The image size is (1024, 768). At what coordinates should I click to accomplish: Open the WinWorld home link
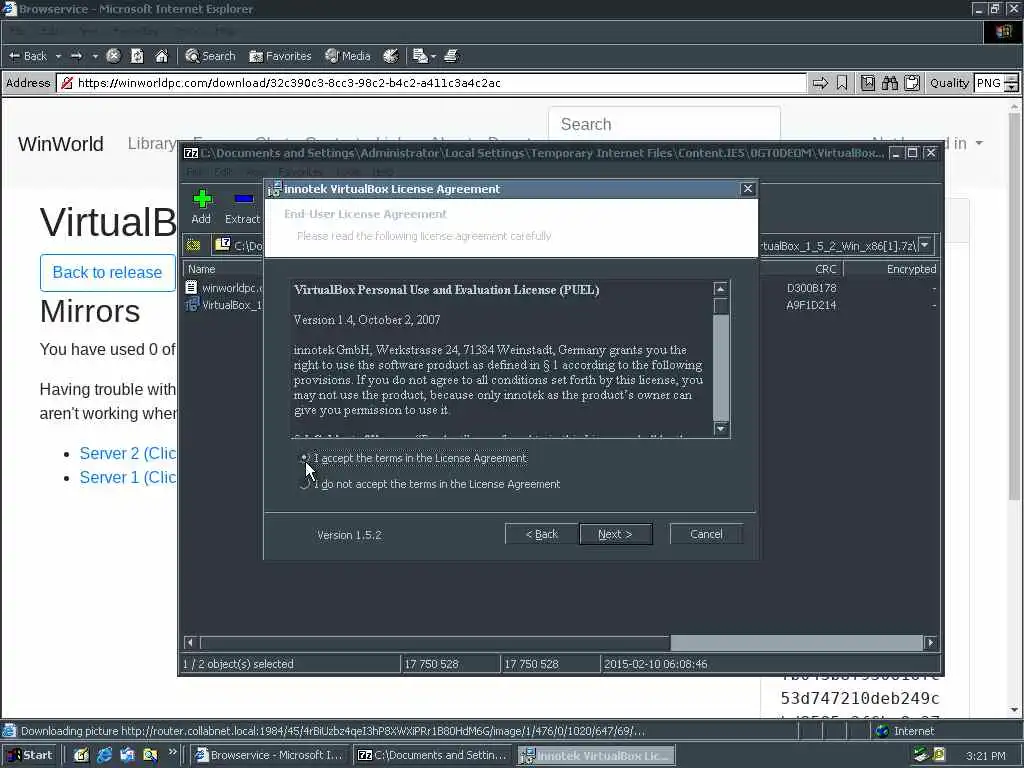tap(61, 144)
